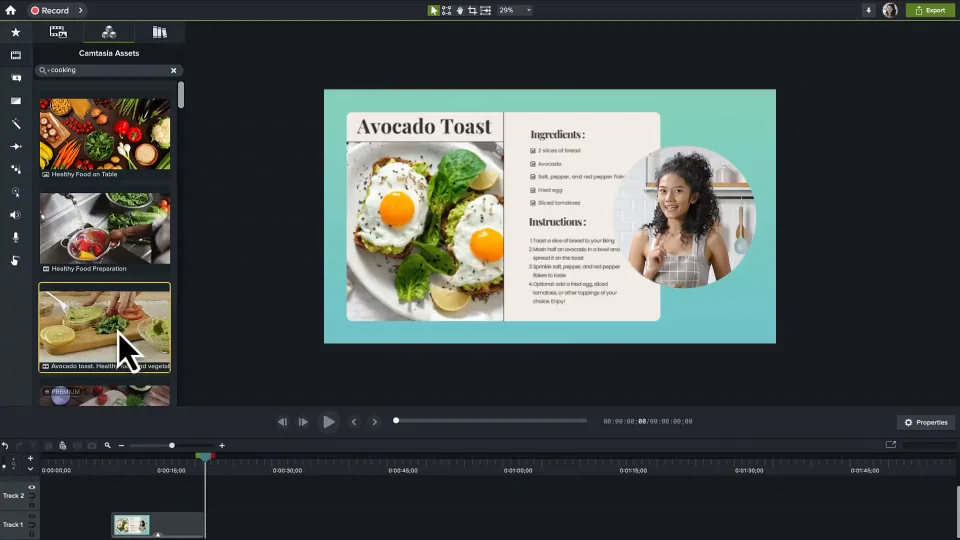Click the download arrow icon near profile
The image size is (960, 540).
click(868, 10)
